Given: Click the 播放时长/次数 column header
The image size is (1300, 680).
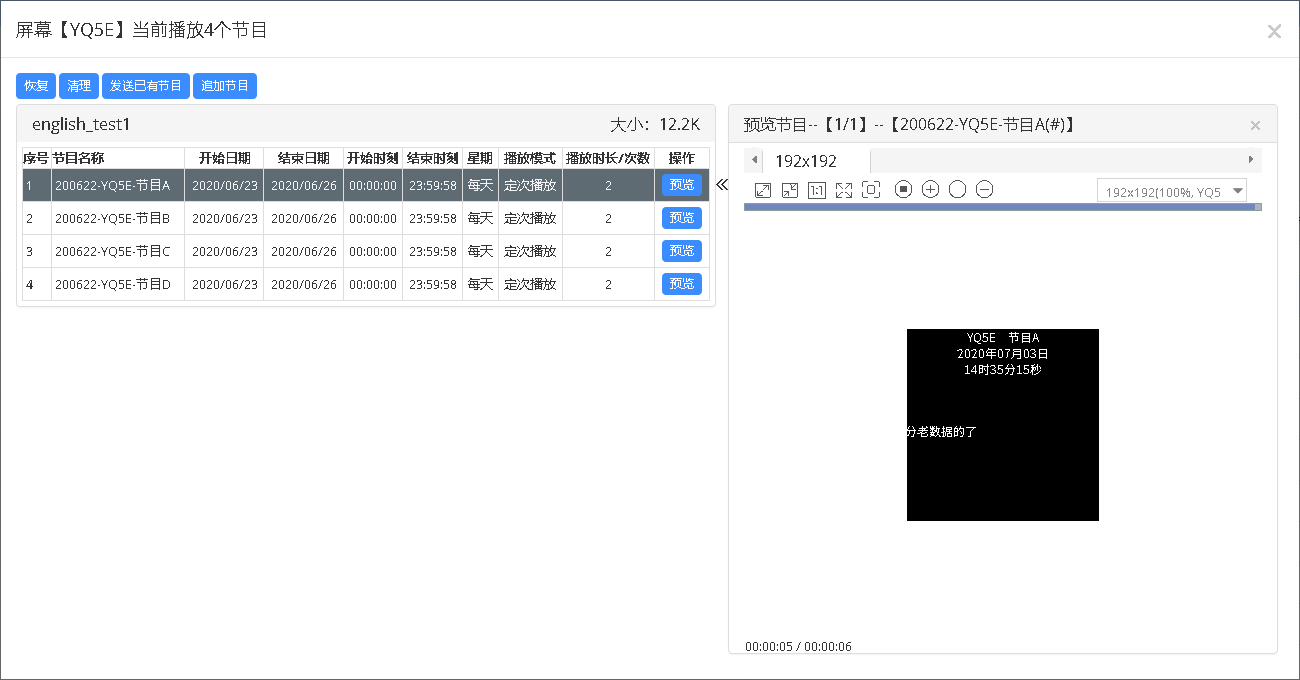Looking at the screenshot, I should click(608, 158).
